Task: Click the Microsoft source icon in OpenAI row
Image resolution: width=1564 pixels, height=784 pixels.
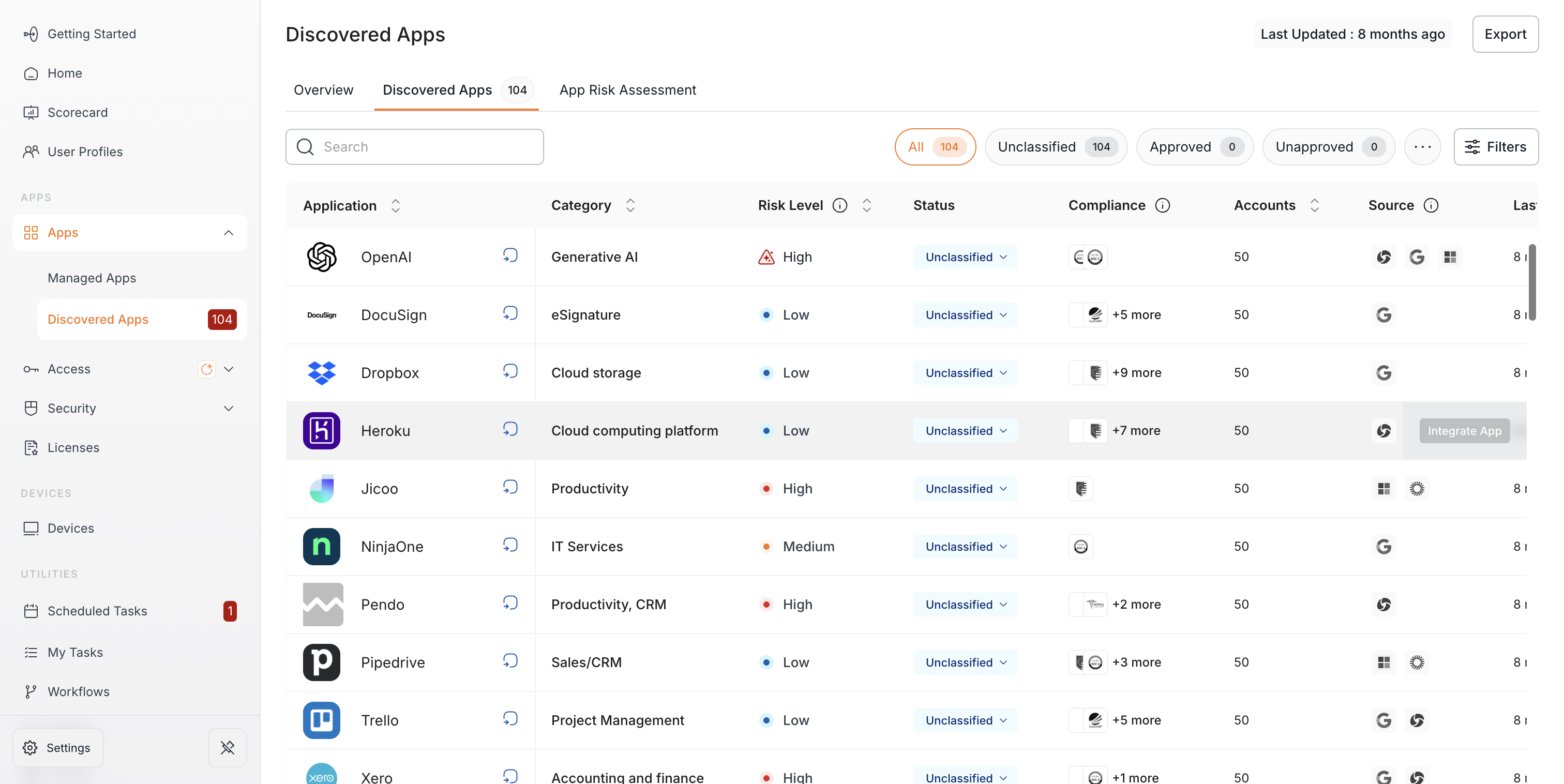Action: 1450,257
